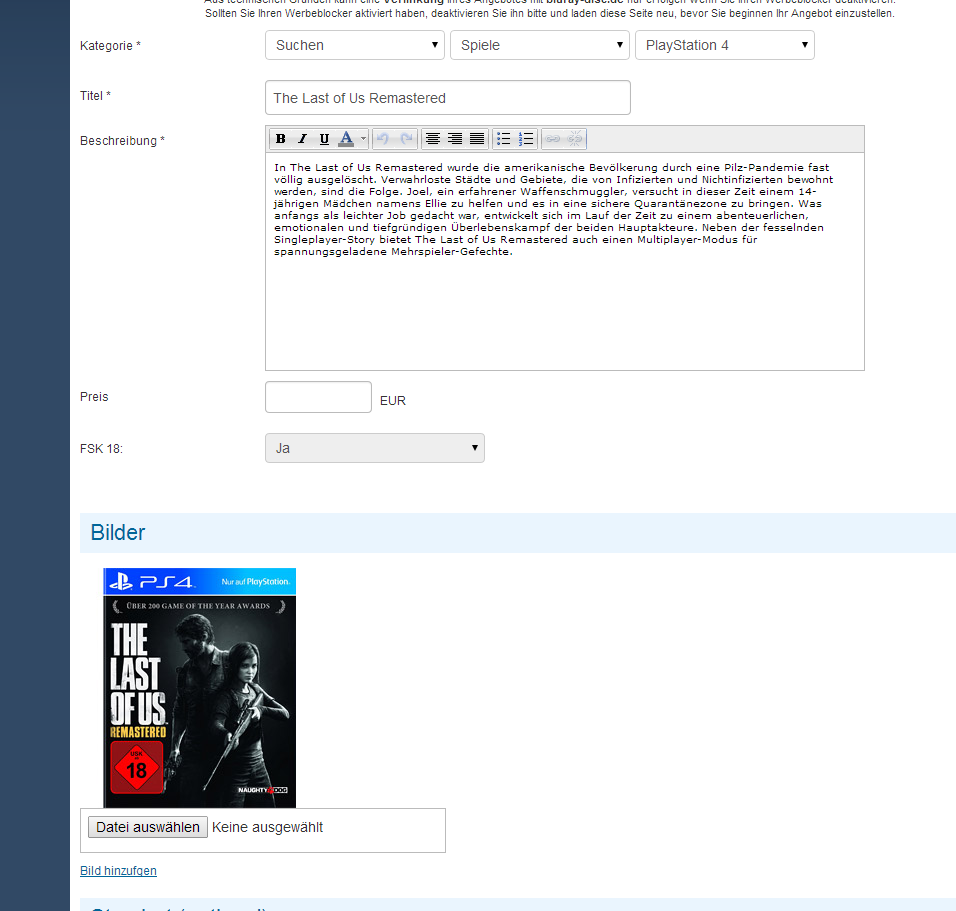Click the redo arrow in the editor toolbar
The height and width of the screenshot is (911, 956).
(406, 139)
